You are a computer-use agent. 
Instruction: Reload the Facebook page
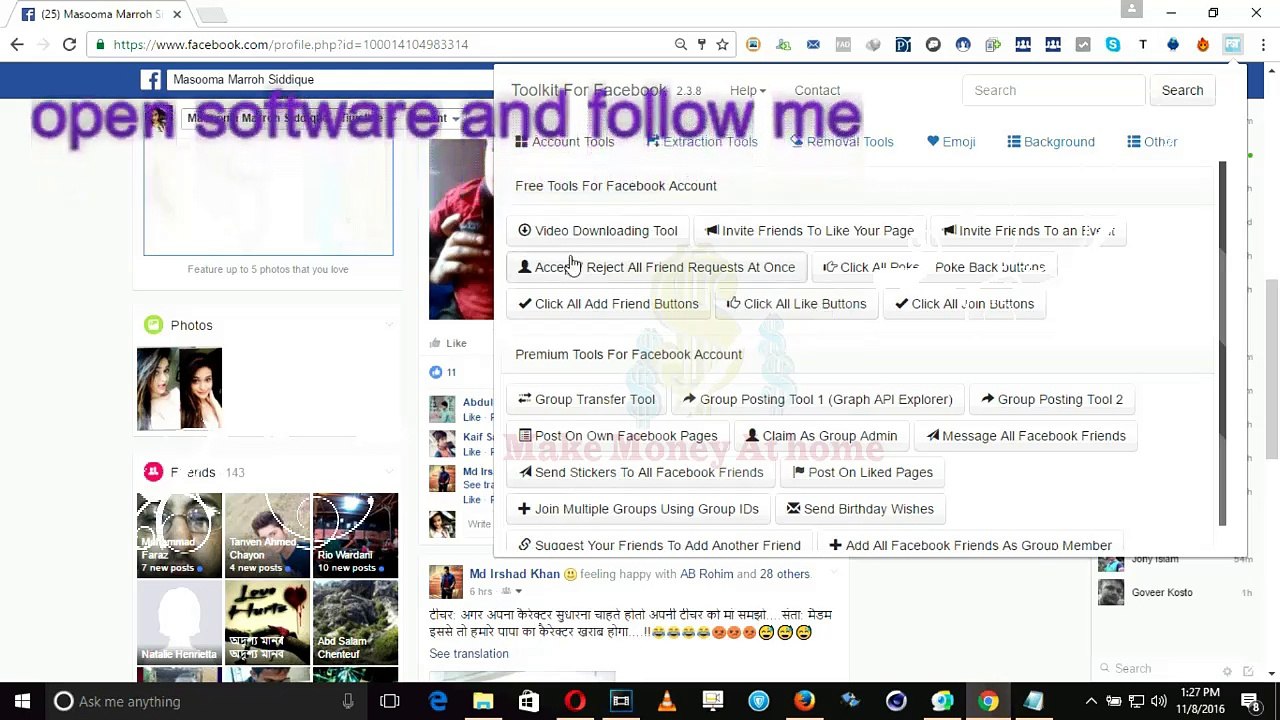click(x=69, y=44)
